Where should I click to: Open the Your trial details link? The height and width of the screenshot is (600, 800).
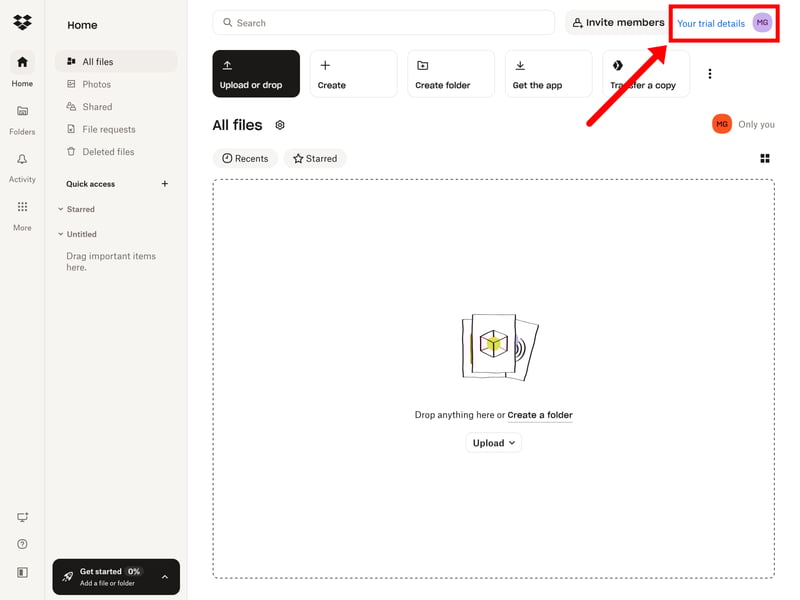(x=710, y=23)
